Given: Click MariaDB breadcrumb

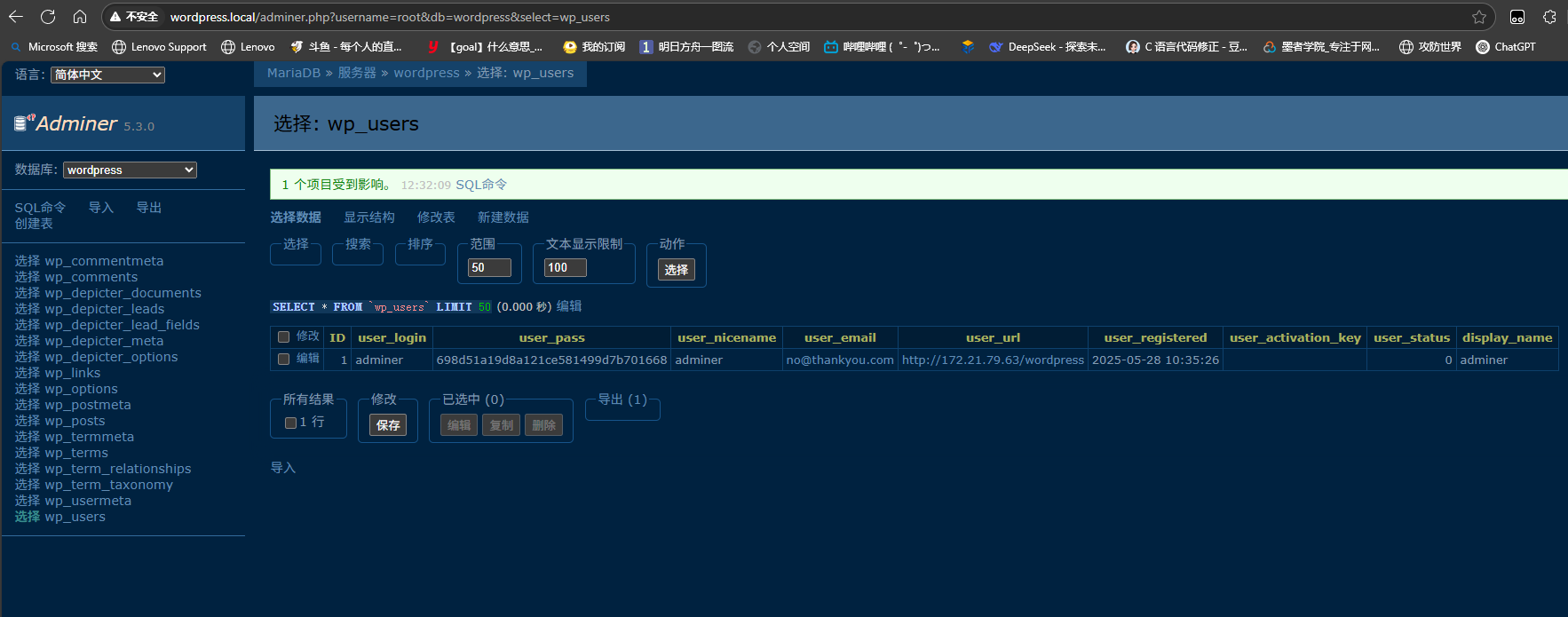Looking at the screenshot, I should pyautogui.click(x=294, y=73).
